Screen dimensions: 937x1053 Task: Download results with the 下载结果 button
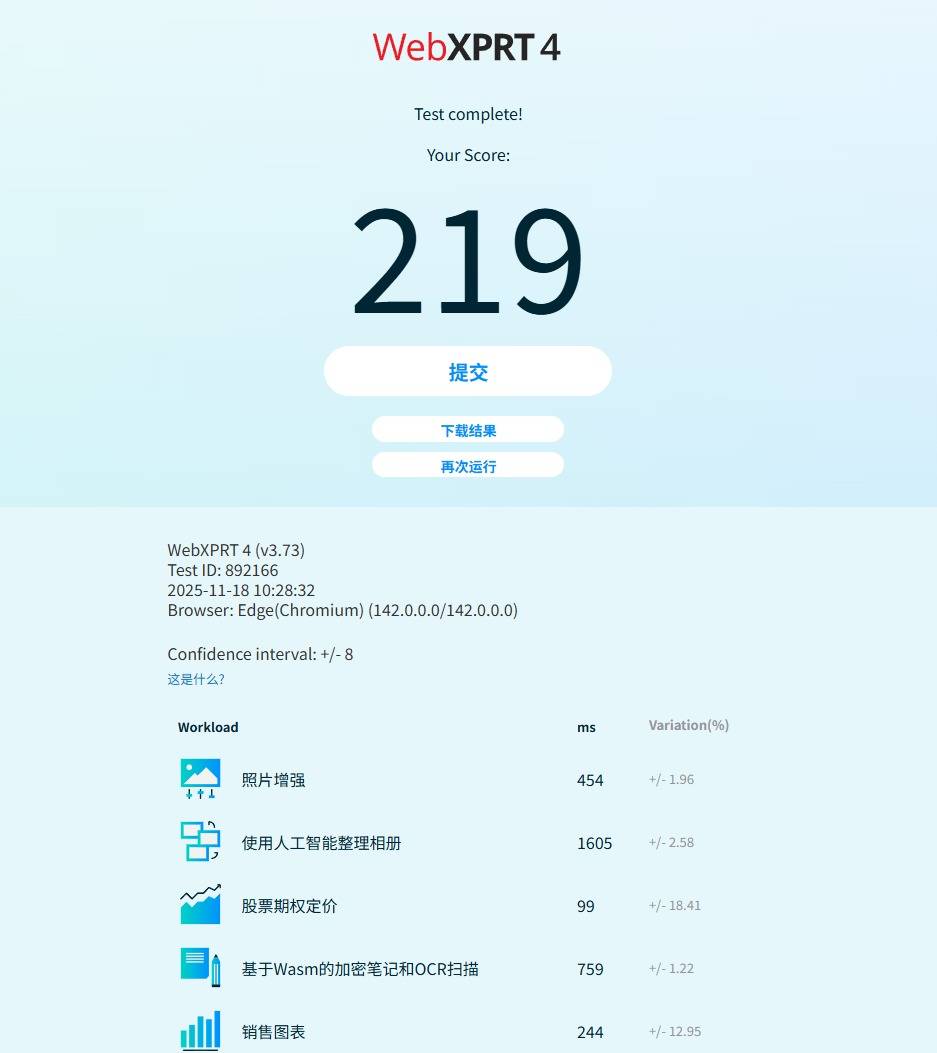[468, 430]
